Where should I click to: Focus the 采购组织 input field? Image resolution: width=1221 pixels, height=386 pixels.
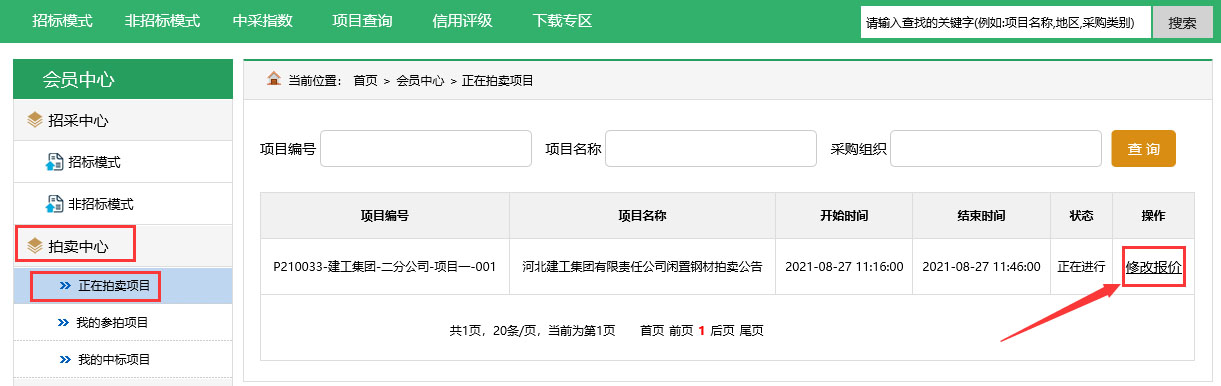coord(996,148)
